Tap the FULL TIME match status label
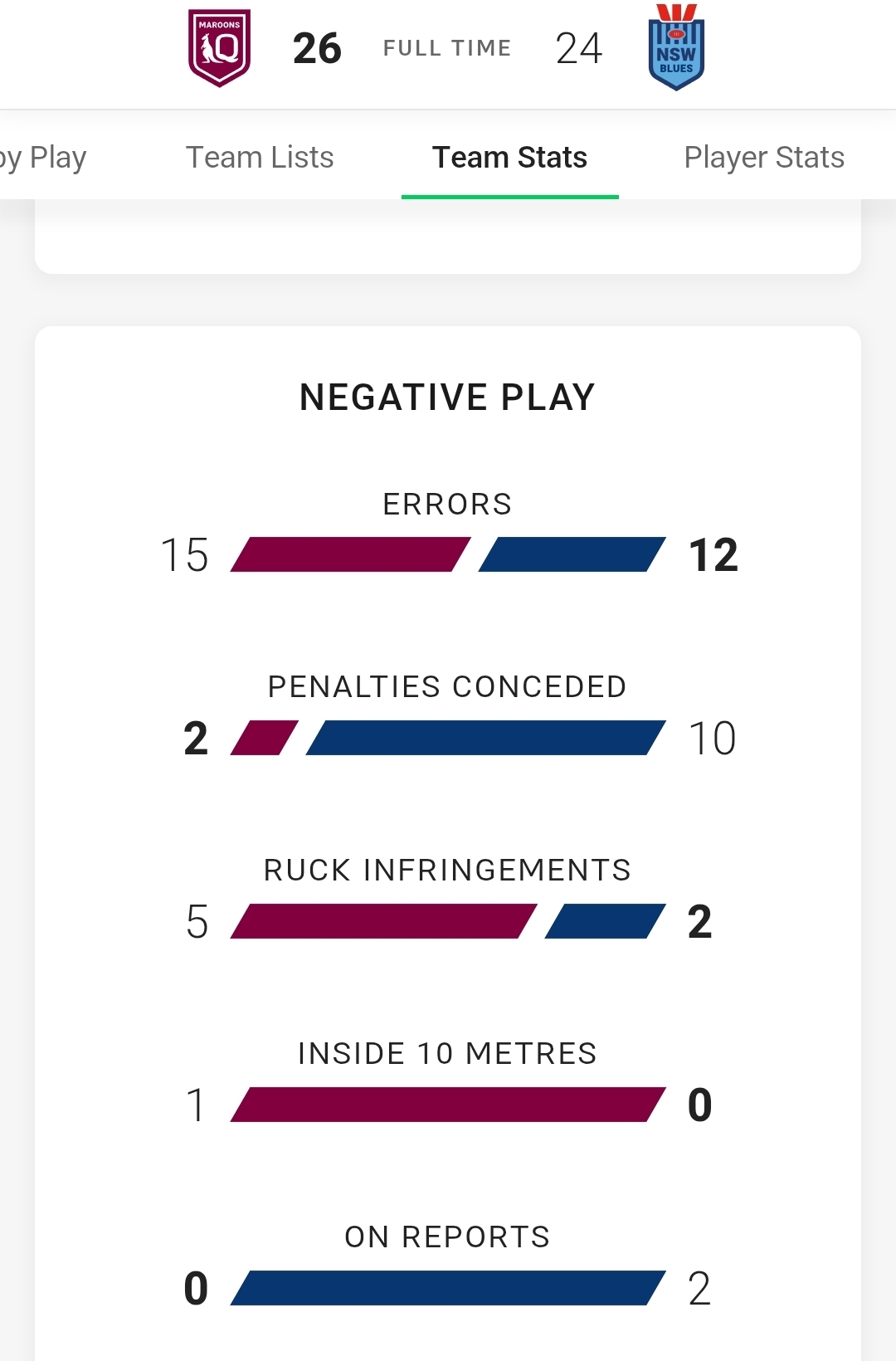896x1361 pixels. pyautogui.click(x=447, y=48)
